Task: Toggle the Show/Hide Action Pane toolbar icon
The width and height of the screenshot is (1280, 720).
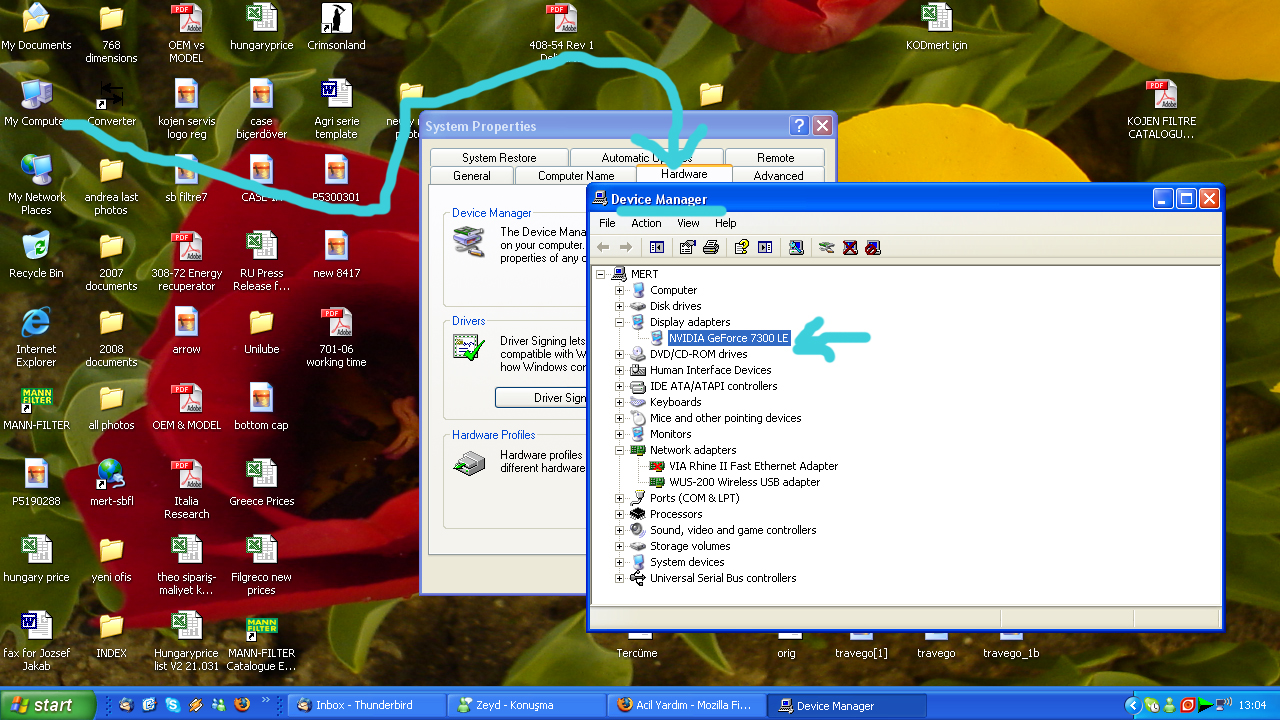Action: pos(765,247)
